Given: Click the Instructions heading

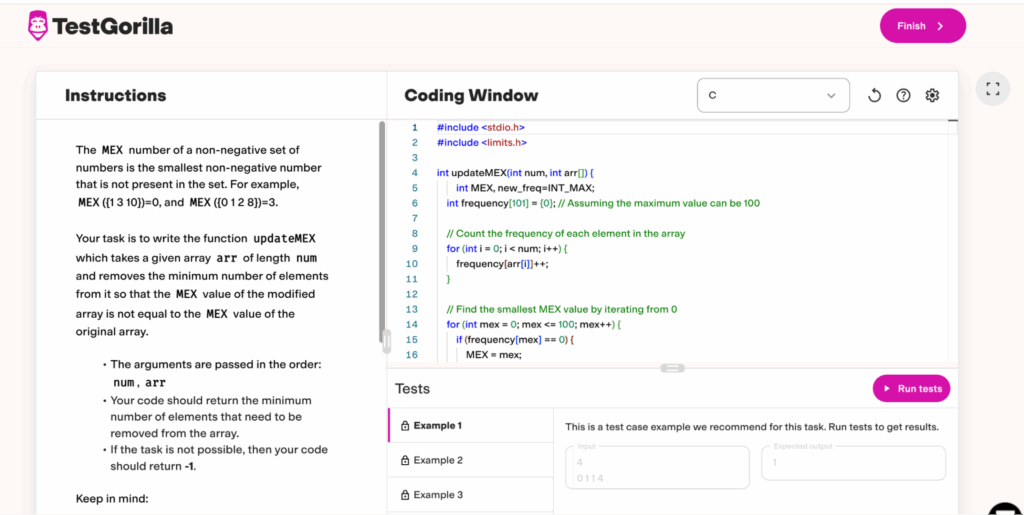Looking at the screenshot, I should coord(116,95).
